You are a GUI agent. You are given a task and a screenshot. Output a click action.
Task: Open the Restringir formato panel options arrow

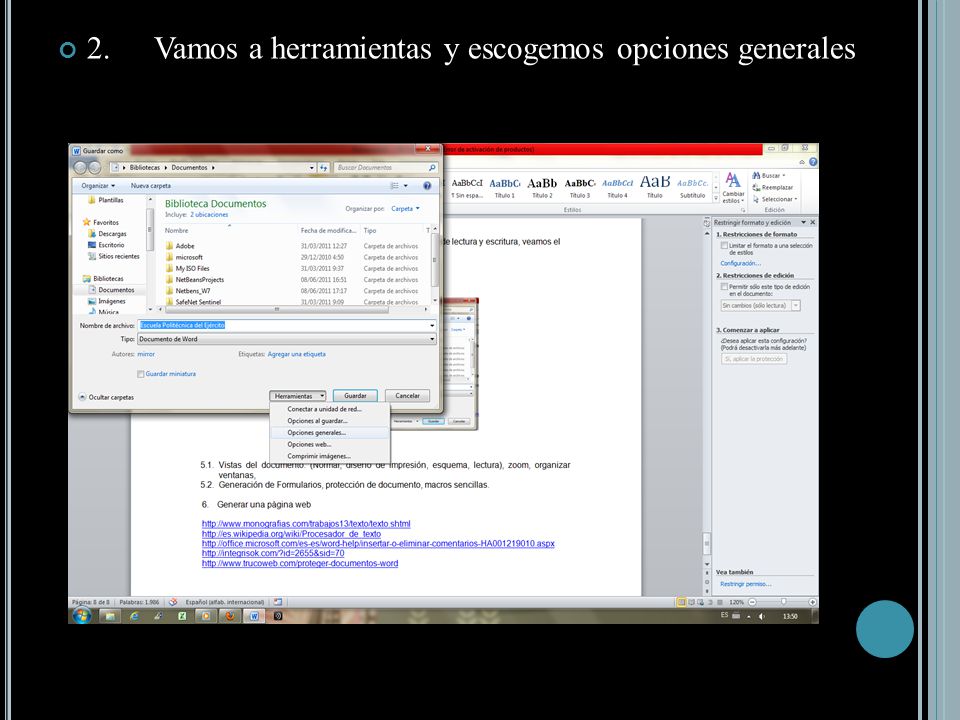click(x=803, y=222)
